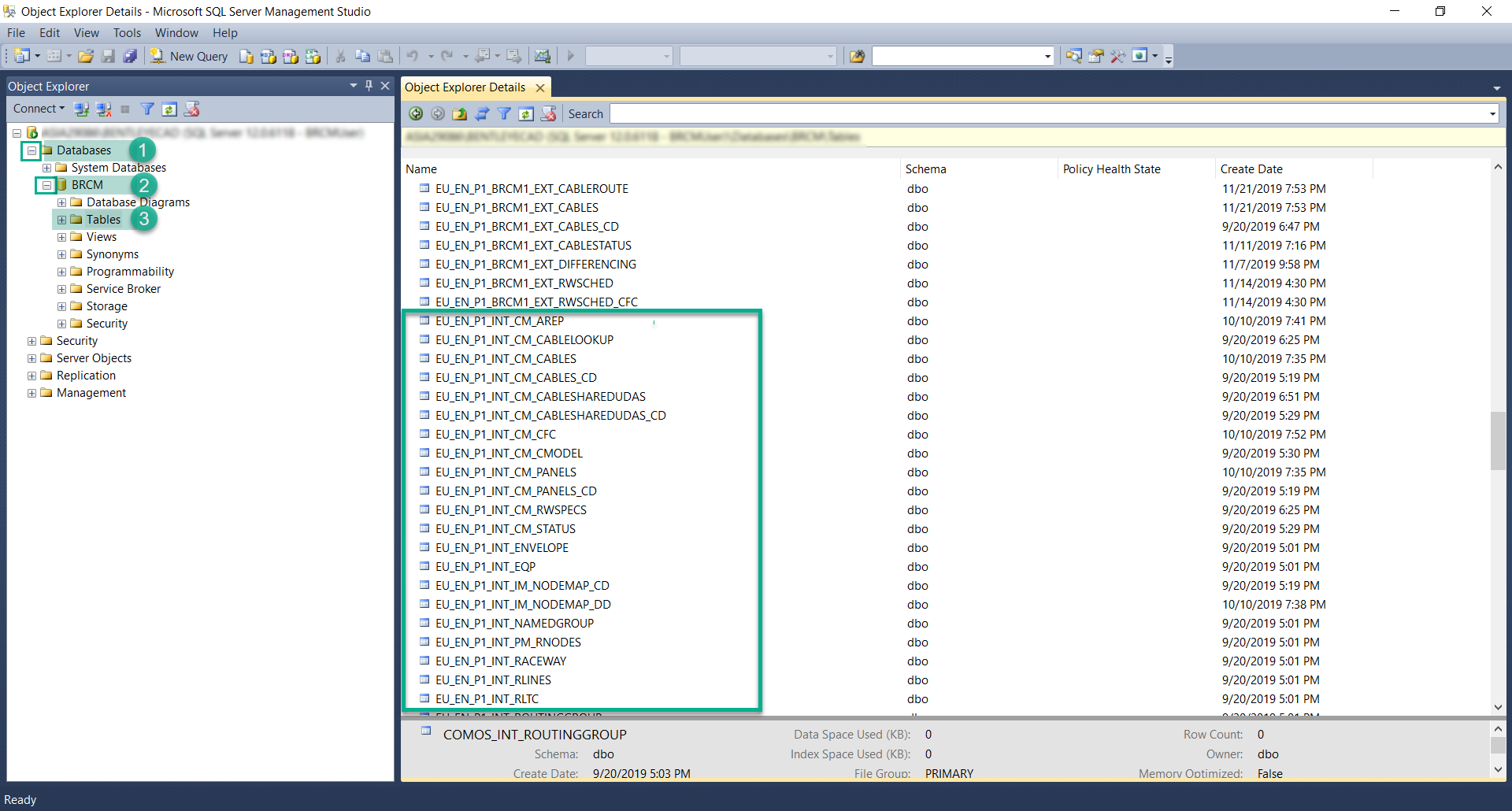Expand the Database Diagrams node

61,202
